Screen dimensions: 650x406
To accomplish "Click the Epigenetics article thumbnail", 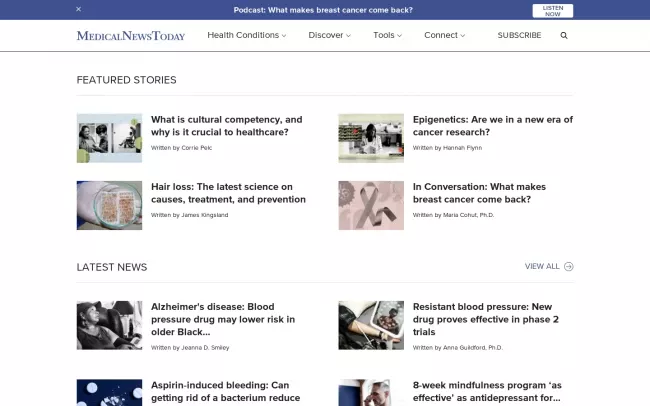I will point(371,138).
